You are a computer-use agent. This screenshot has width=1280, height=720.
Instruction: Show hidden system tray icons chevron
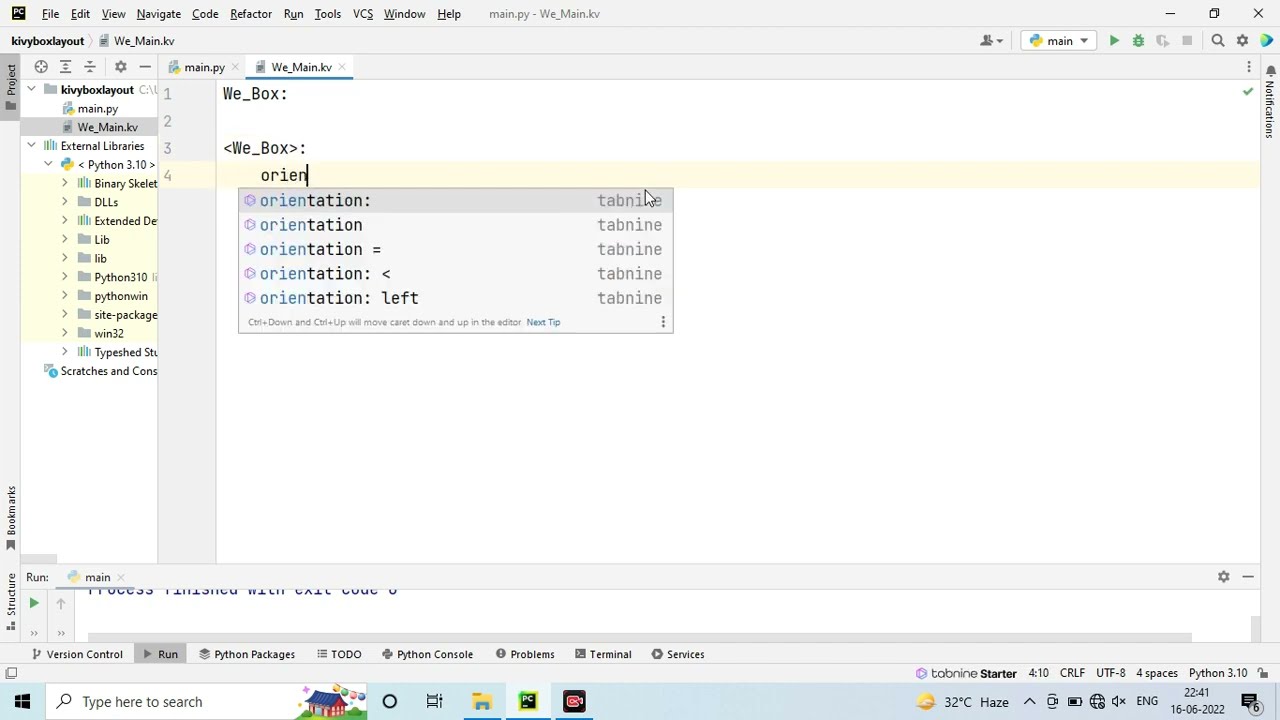[1029, 701]
